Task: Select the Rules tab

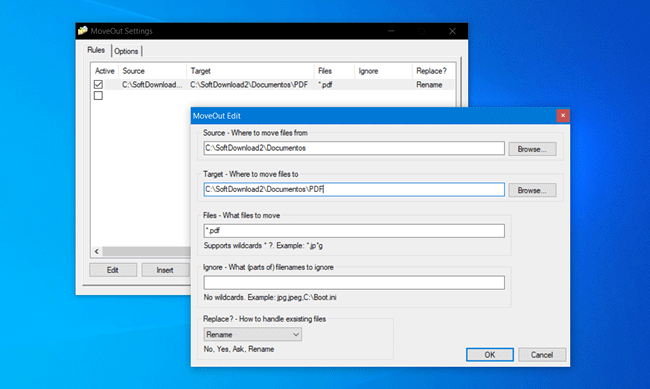Action: tap(96, 50)
